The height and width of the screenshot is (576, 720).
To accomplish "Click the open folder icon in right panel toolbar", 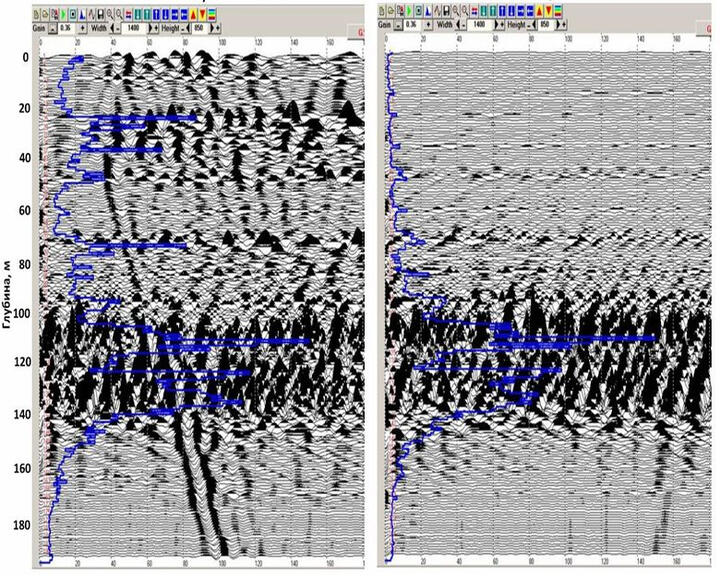I will [x=391, y=10].
